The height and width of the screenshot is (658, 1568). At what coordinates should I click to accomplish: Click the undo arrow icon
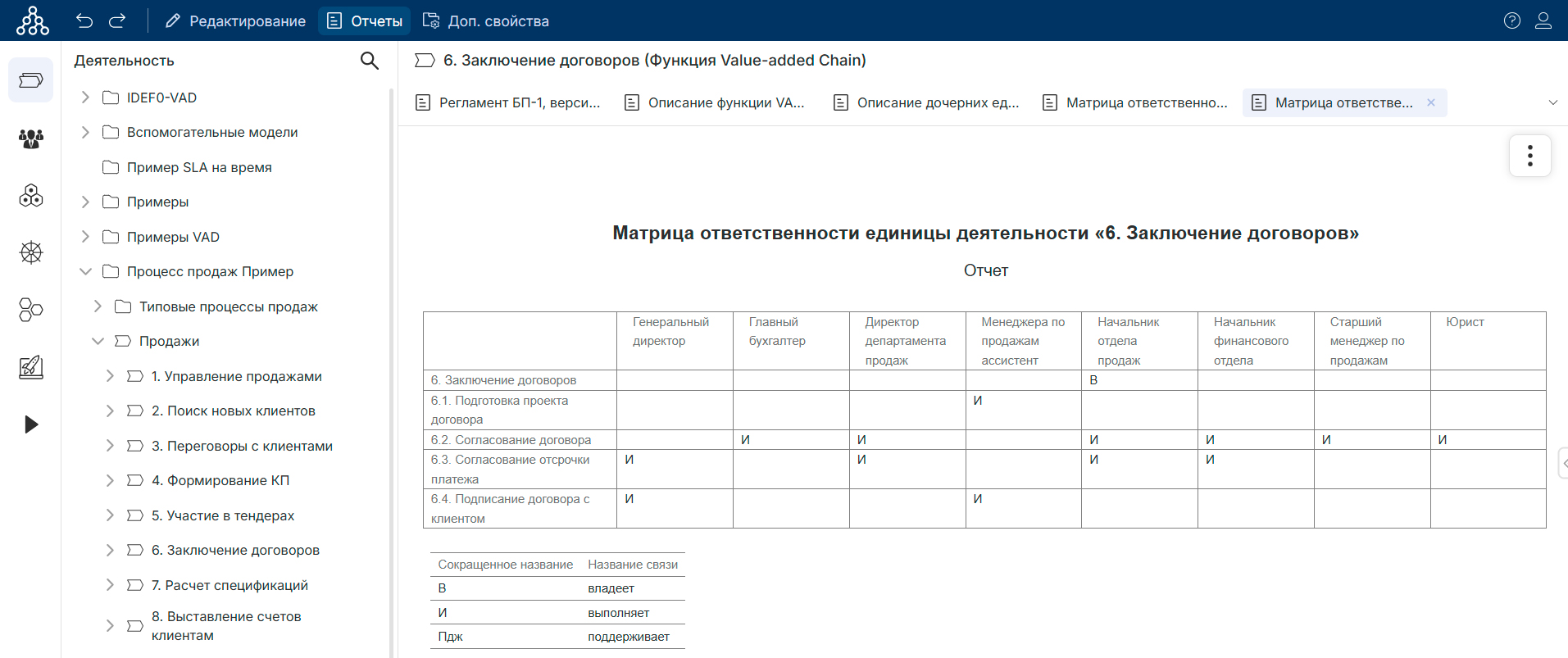84,20
